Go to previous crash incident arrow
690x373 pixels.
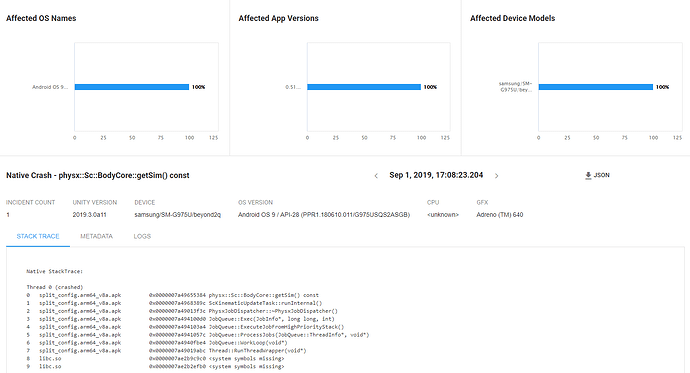pos(376,176)
